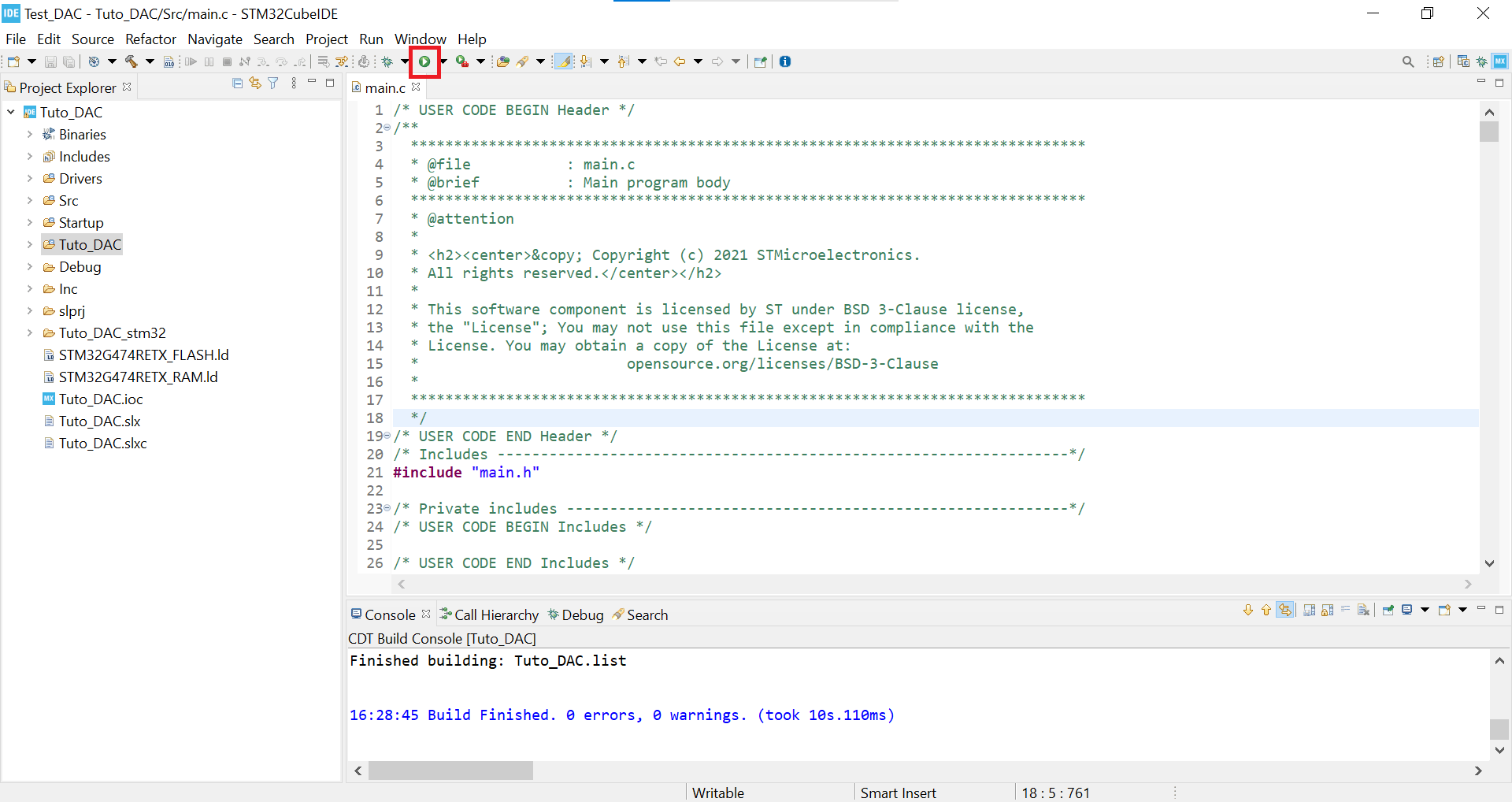
Task: Select Tuto_DAC.ioc file
Action: 93,399
